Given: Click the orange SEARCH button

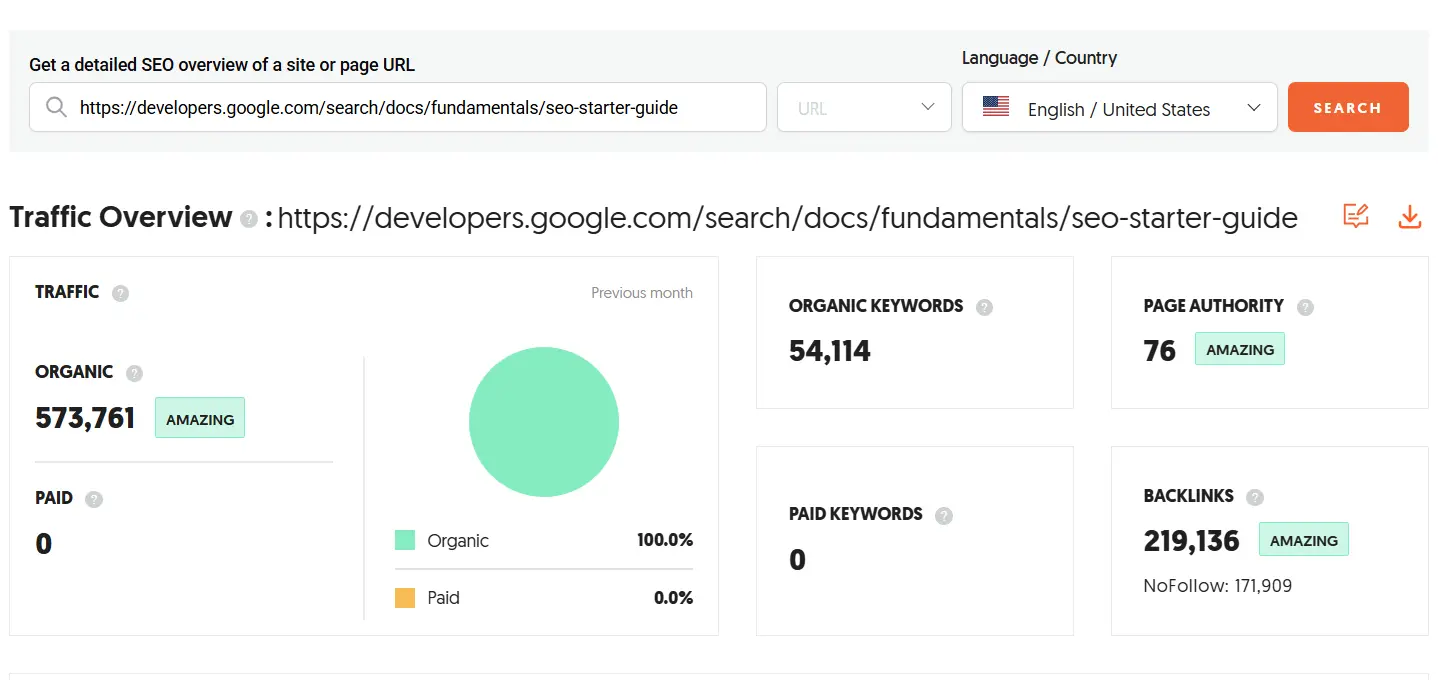Looking at the screenshot, I should tap(1348, 107).
